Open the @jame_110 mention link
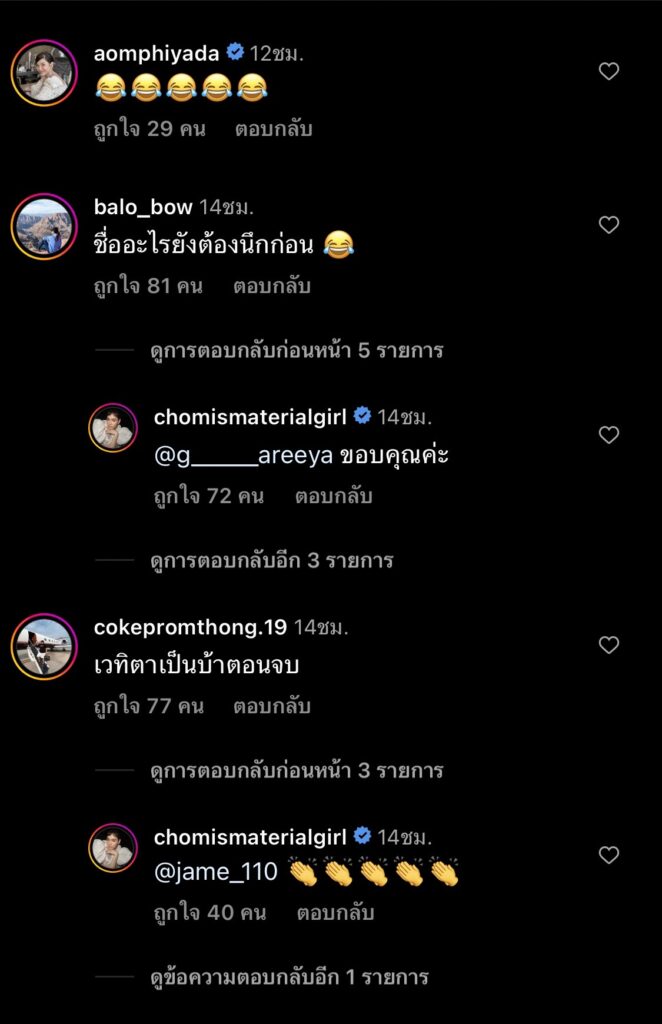This screenshot has height=1024, width=662. [x=215, y=872]
